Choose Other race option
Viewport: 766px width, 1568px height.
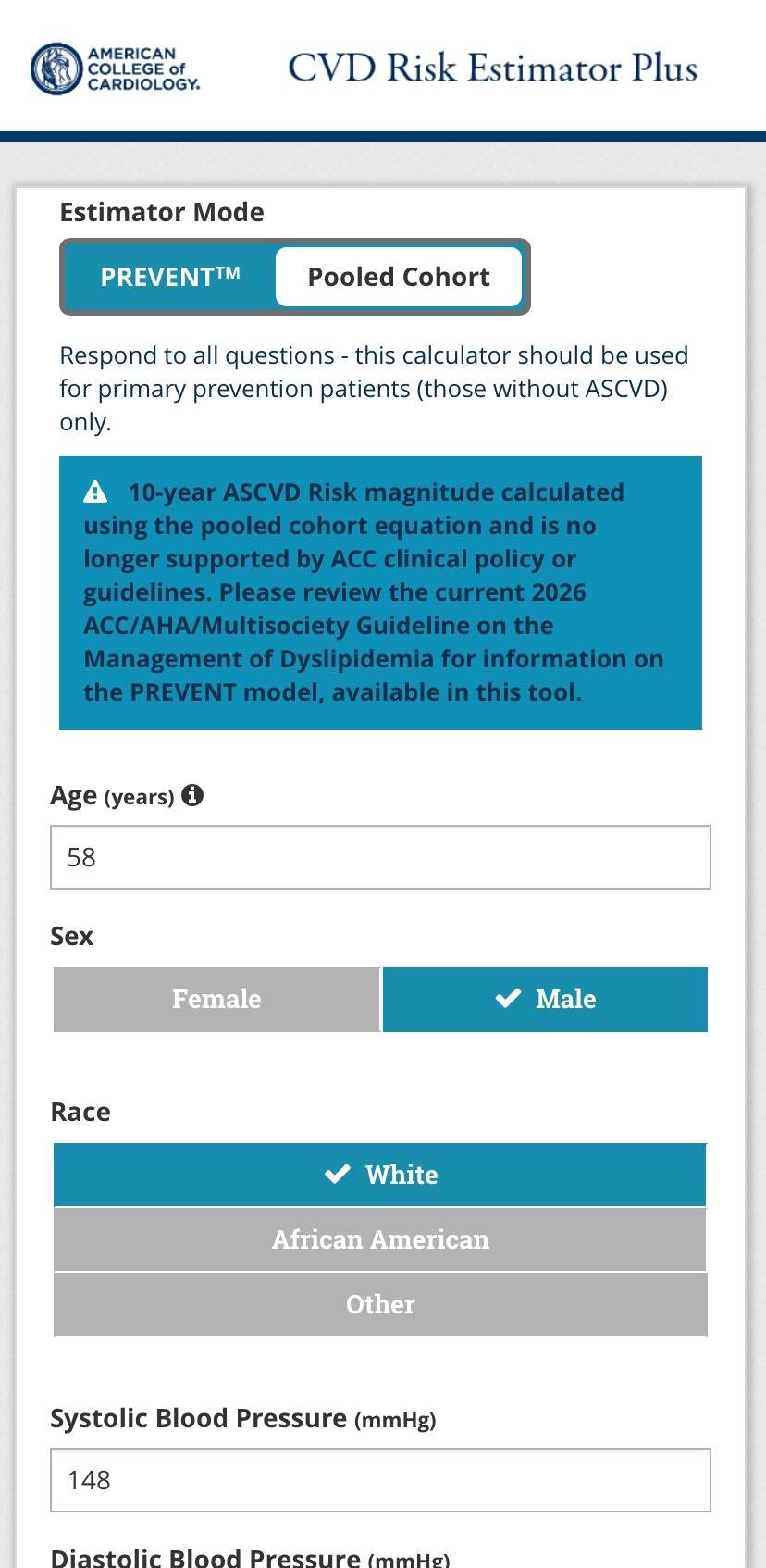click(x=380, y=1304)
